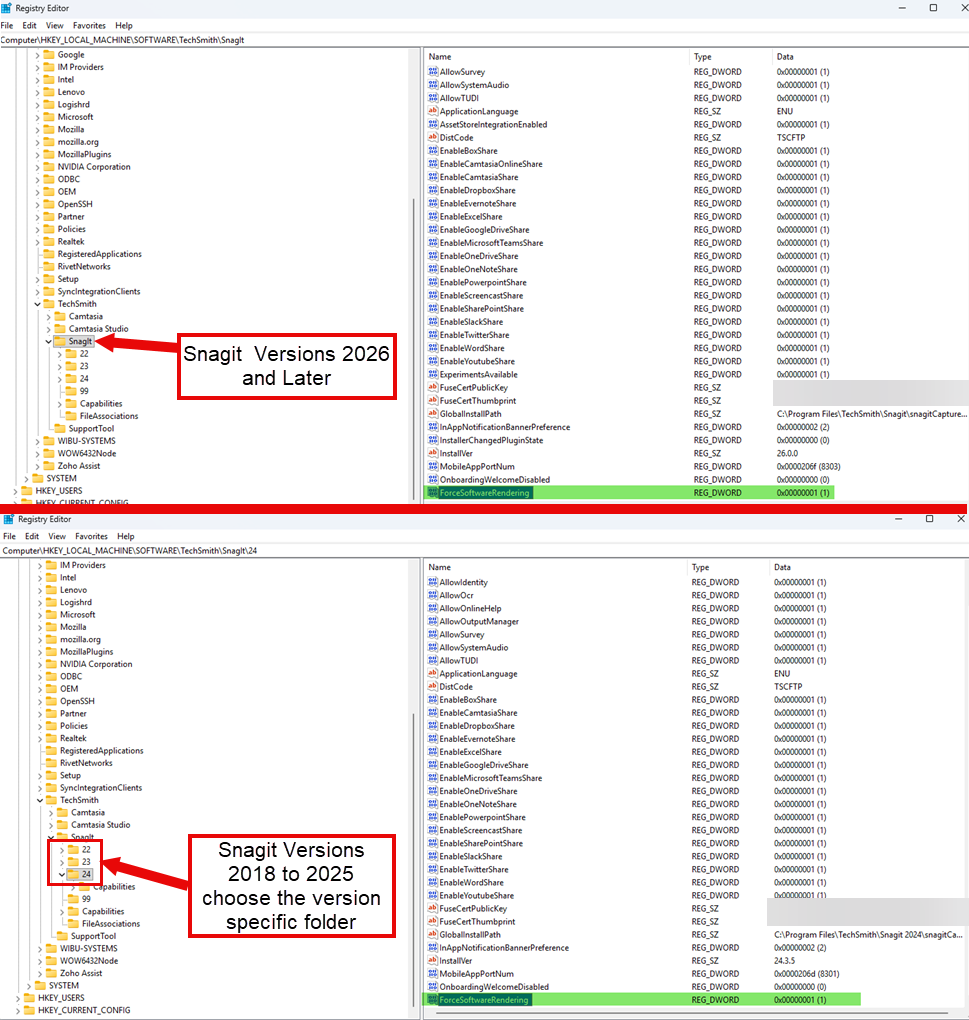Click the Data column header in upper window

click(785, 57)
